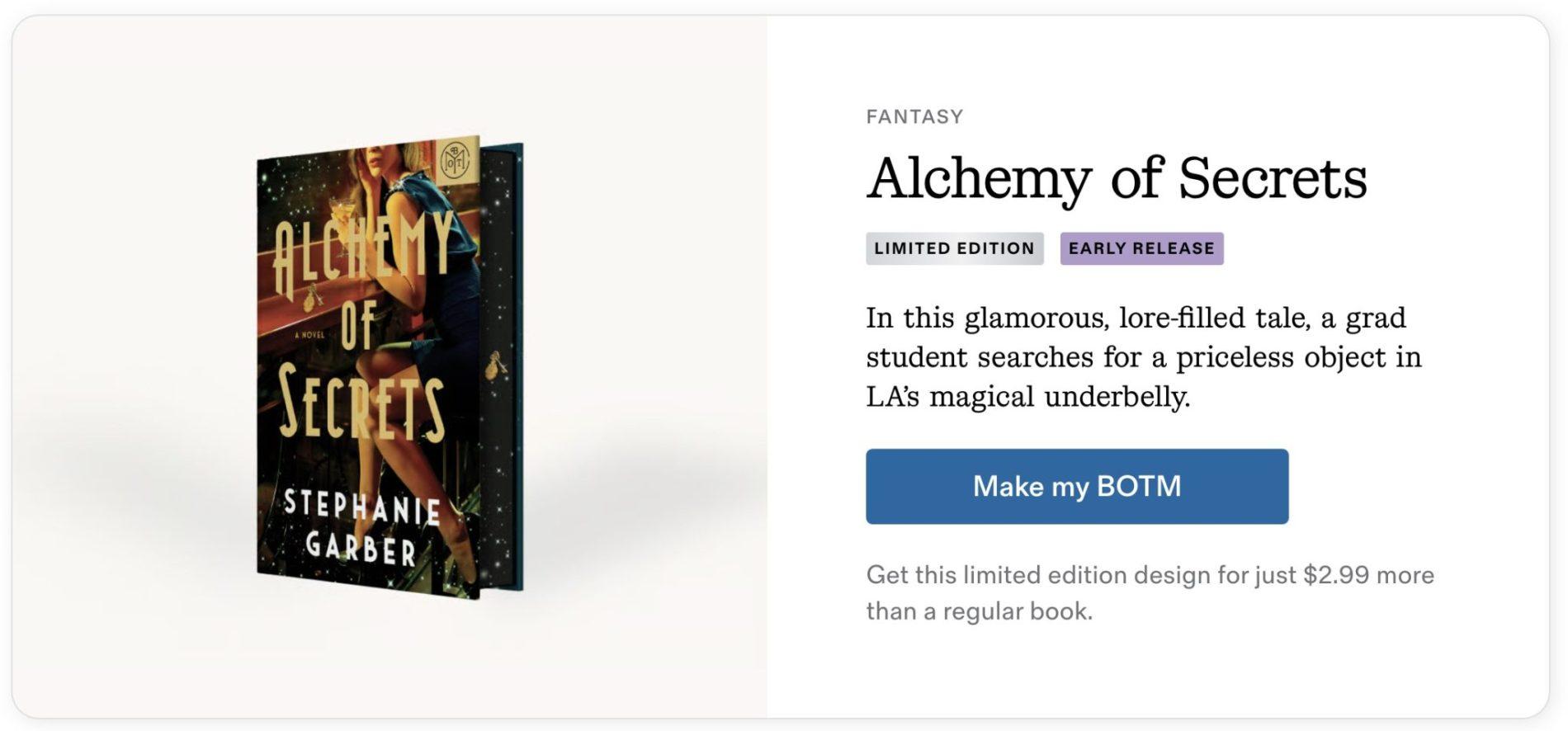Click the $2.99 limited edition pricing note
Viewport: 1568px width, 731px height.
pyautogui.click(x=1150, y=575)
